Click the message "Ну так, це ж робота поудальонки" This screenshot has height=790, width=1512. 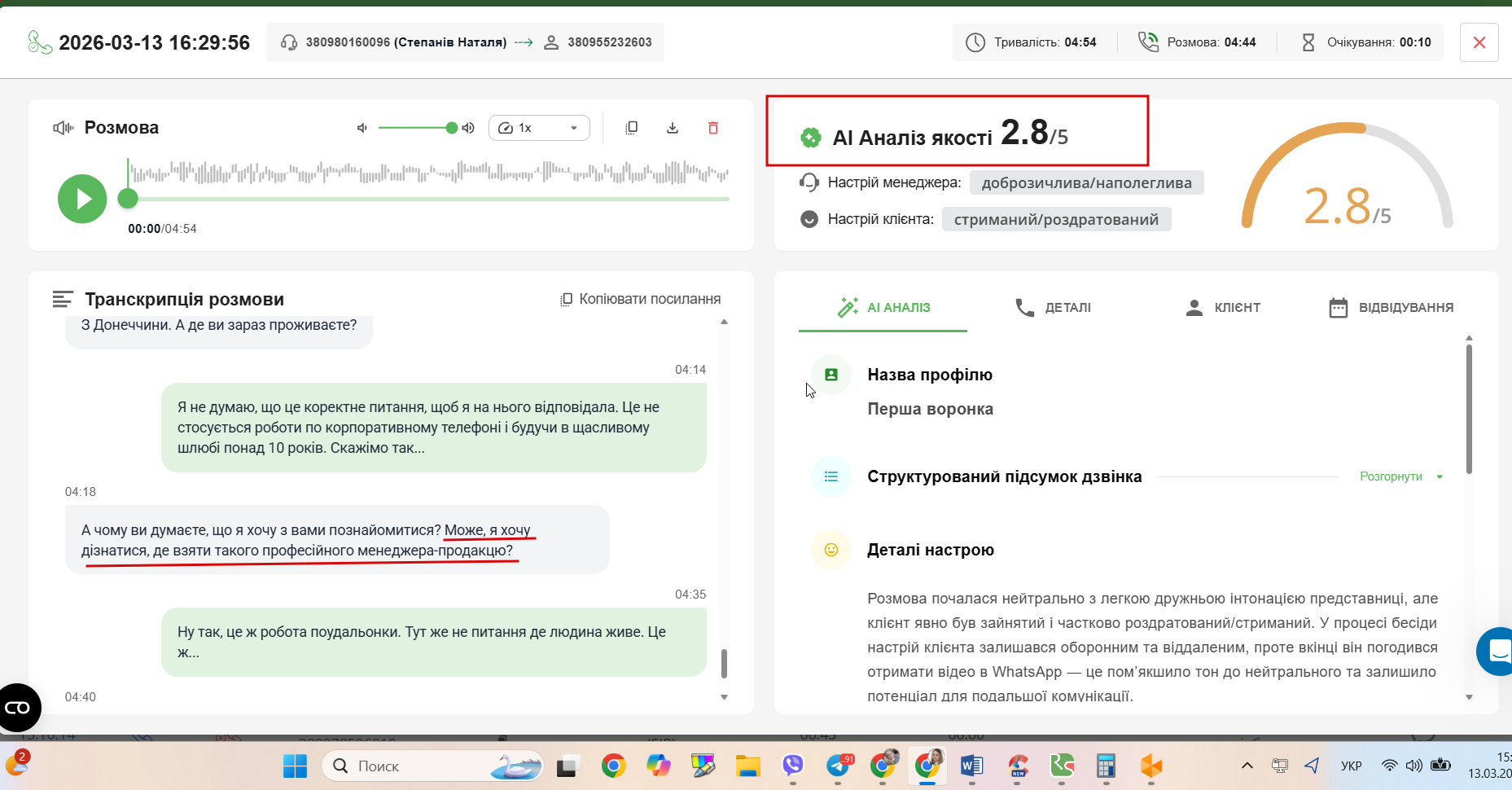434,642
